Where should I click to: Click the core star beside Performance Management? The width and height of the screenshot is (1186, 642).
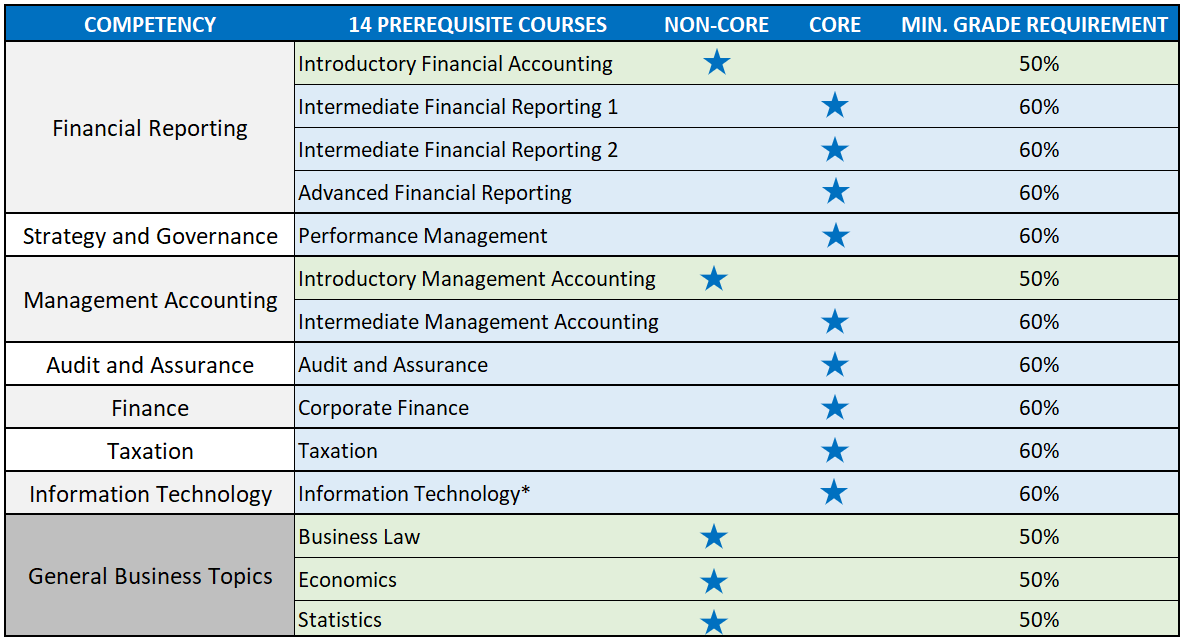pyautogui.click(x=834, y=236)
